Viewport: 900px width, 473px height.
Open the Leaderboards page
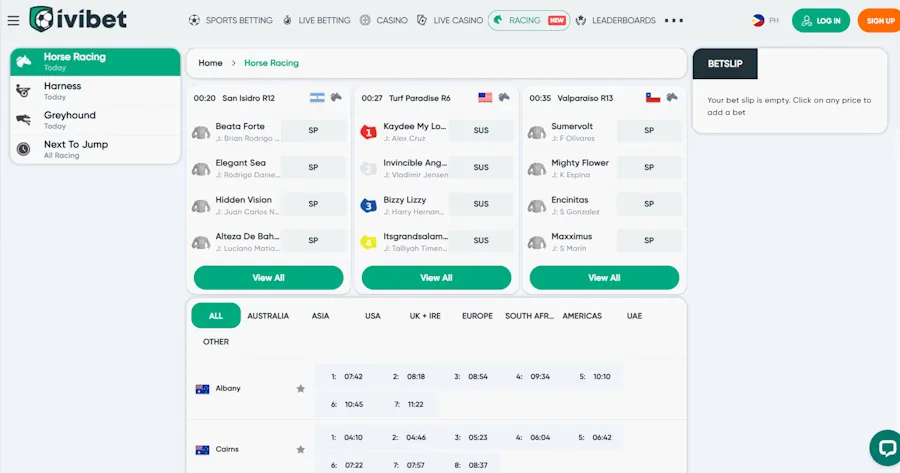click(615, 20)
